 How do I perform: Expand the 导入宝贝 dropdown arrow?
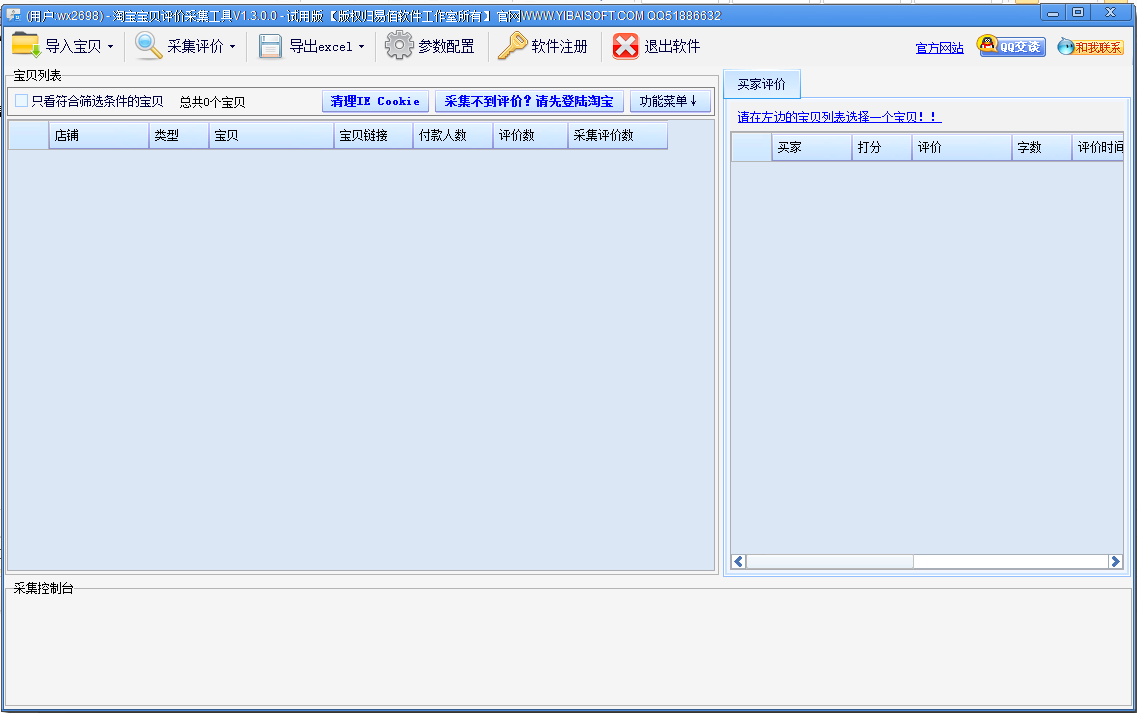pyautogui.click(x=111, y=47)
